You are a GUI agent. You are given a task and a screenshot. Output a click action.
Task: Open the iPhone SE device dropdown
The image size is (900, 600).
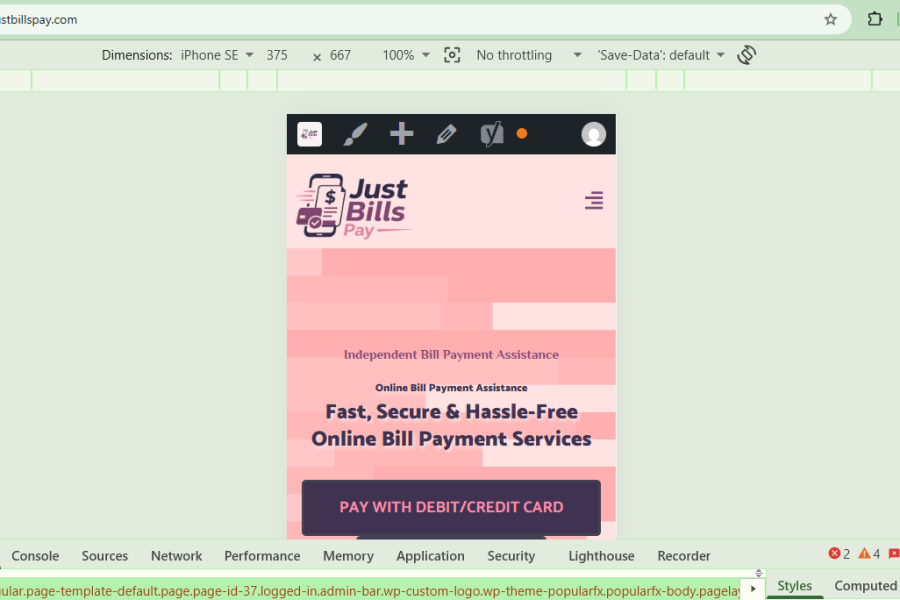coord(217,55)
